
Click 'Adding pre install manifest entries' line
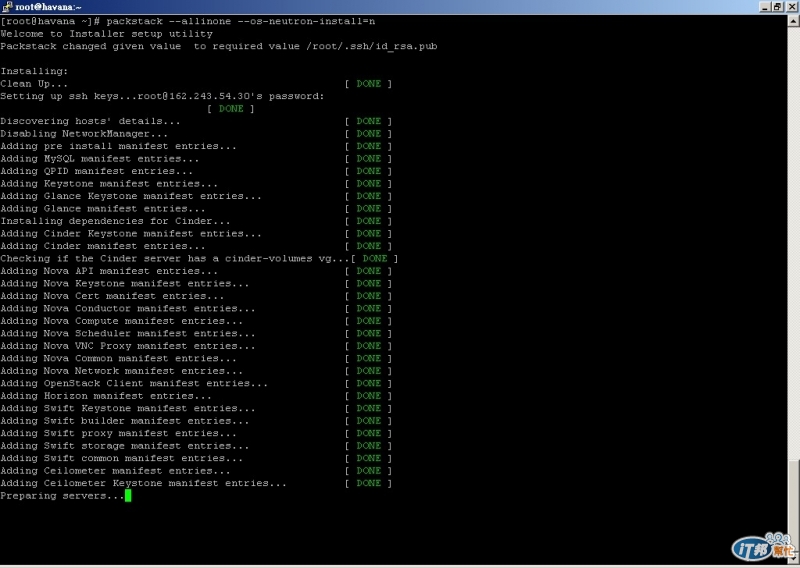click(118, 146)
